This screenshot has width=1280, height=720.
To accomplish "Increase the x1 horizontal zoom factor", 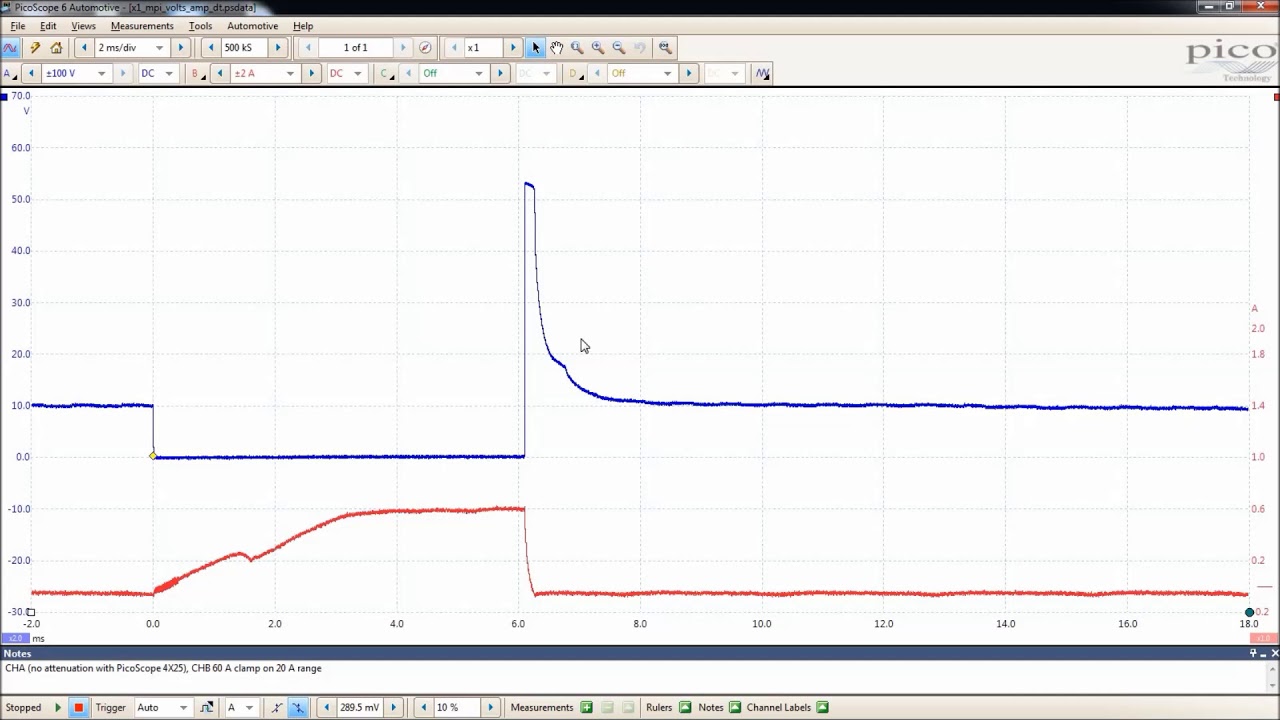I will pos(513,48).
